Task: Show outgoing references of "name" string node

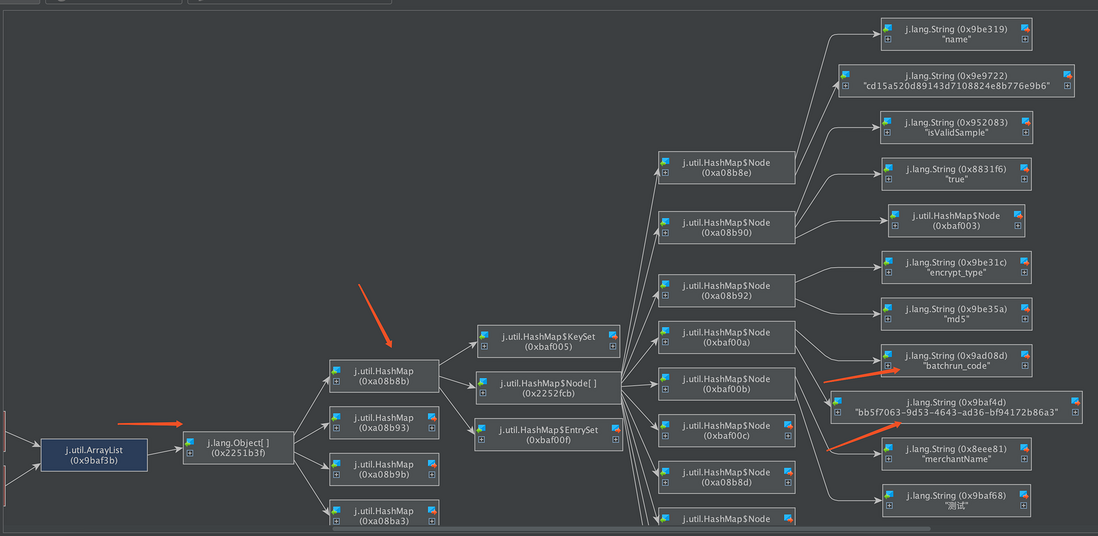Action: (x=1025, y=29)
